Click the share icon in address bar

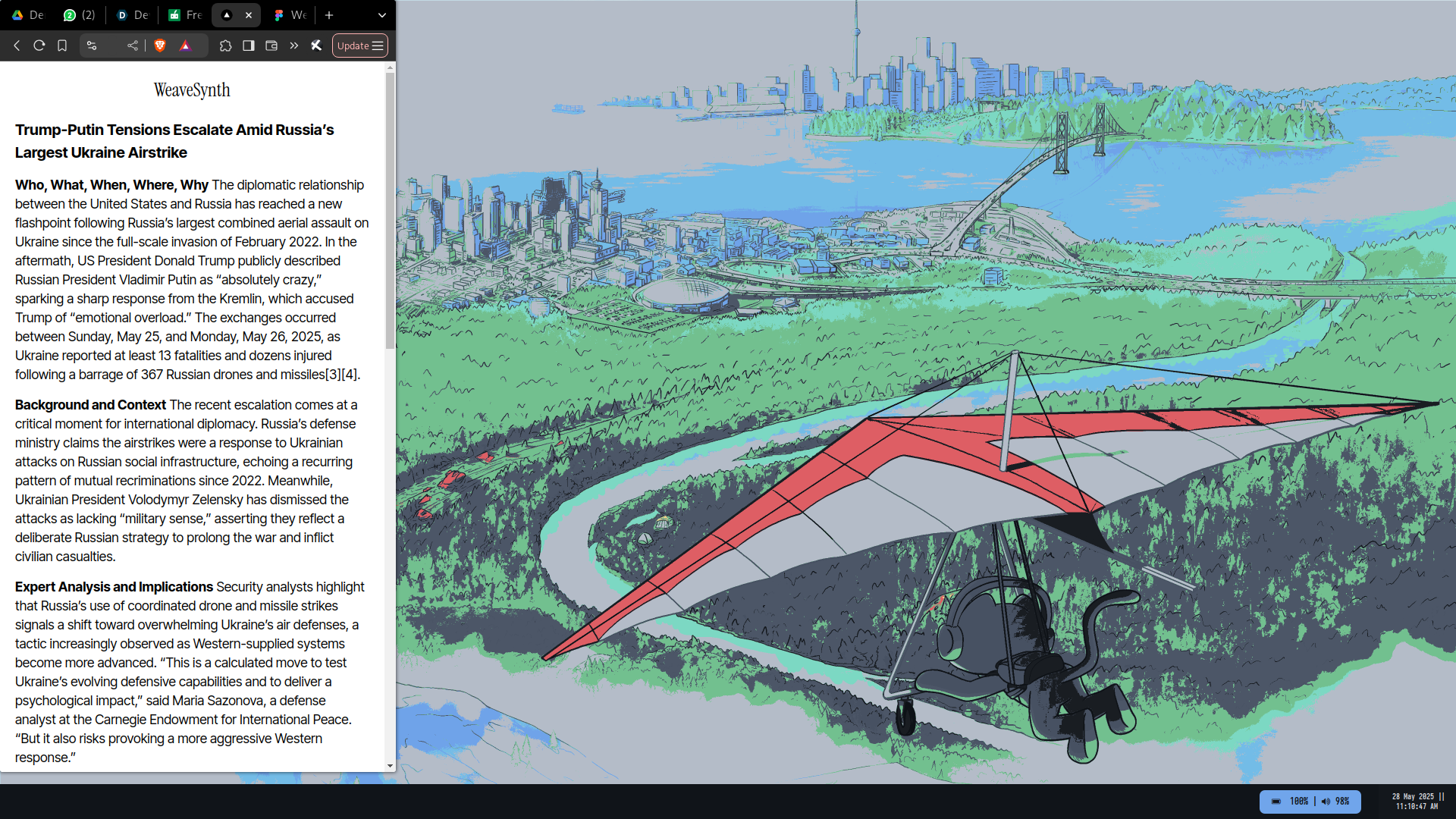[133, 45]
